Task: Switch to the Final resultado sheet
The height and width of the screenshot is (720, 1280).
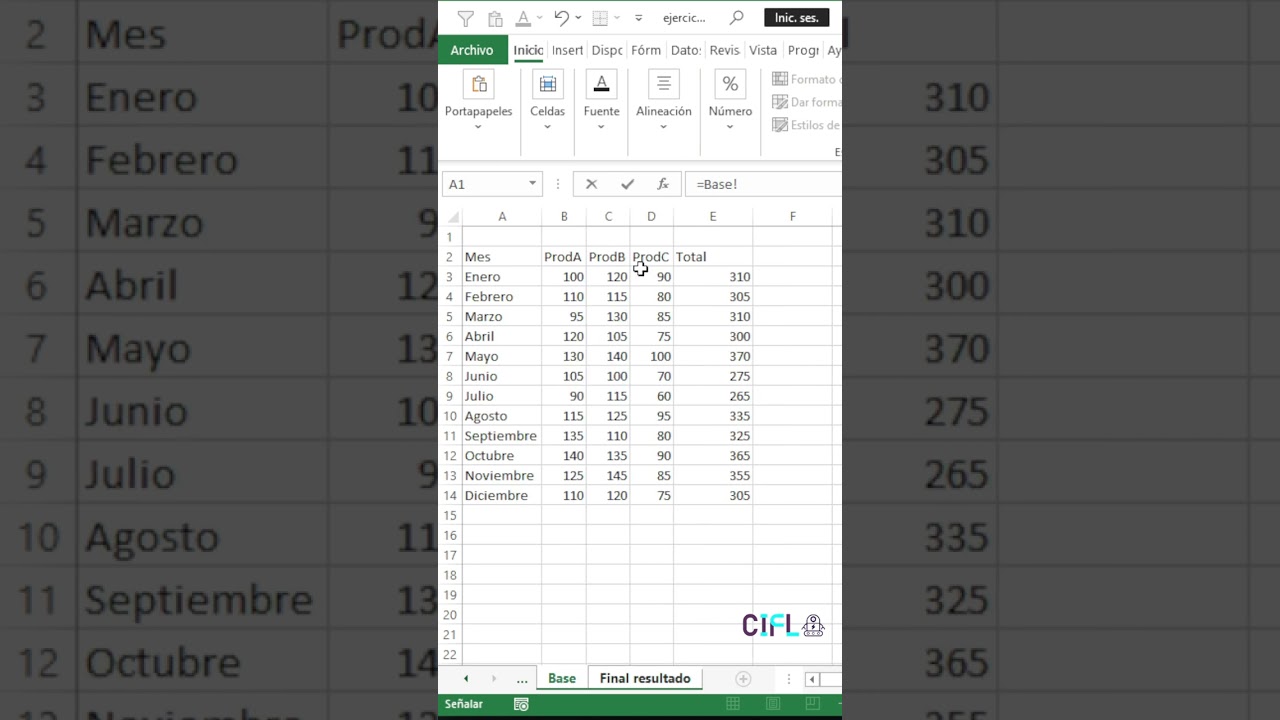Action: (645, 678)
